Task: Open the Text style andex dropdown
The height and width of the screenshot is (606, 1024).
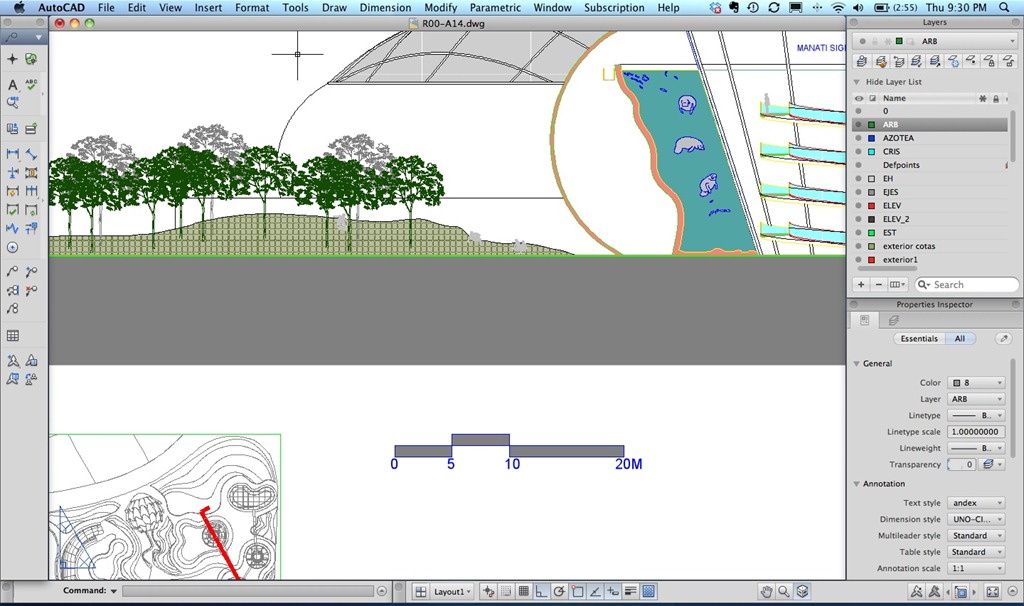Action: 976,503
